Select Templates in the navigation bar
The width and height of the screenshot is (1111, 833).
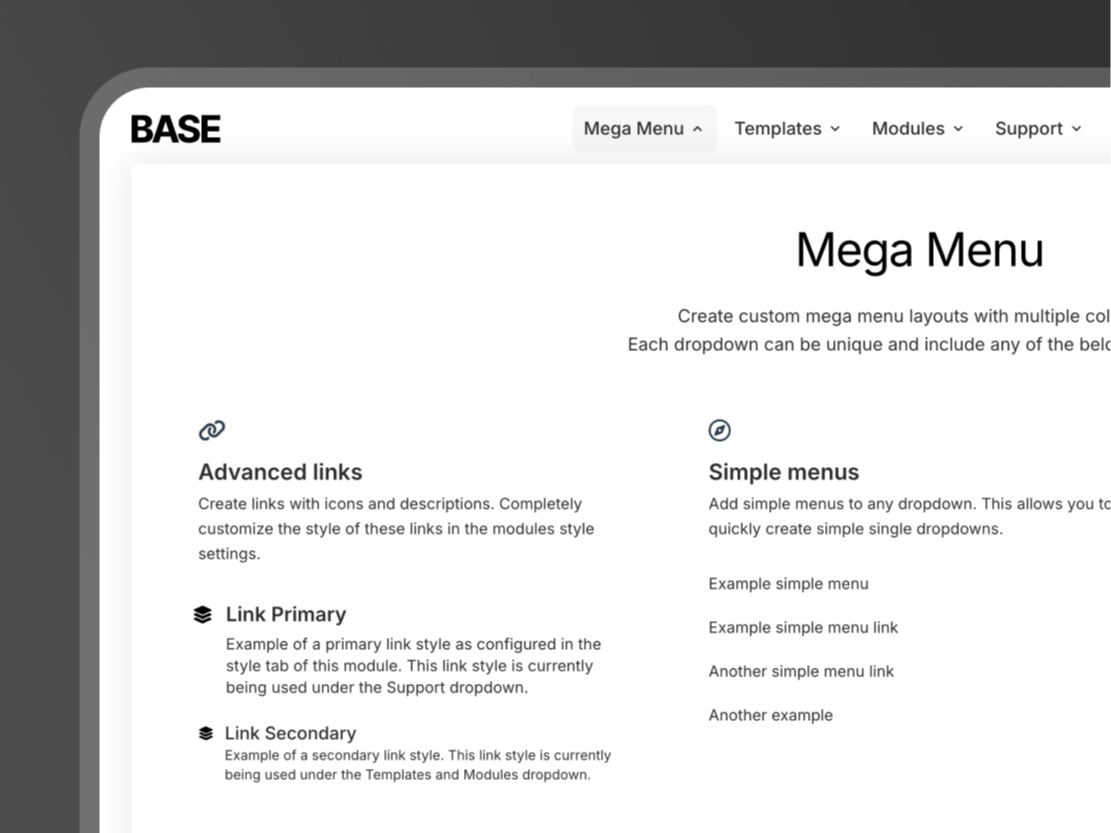click(778, 128)
